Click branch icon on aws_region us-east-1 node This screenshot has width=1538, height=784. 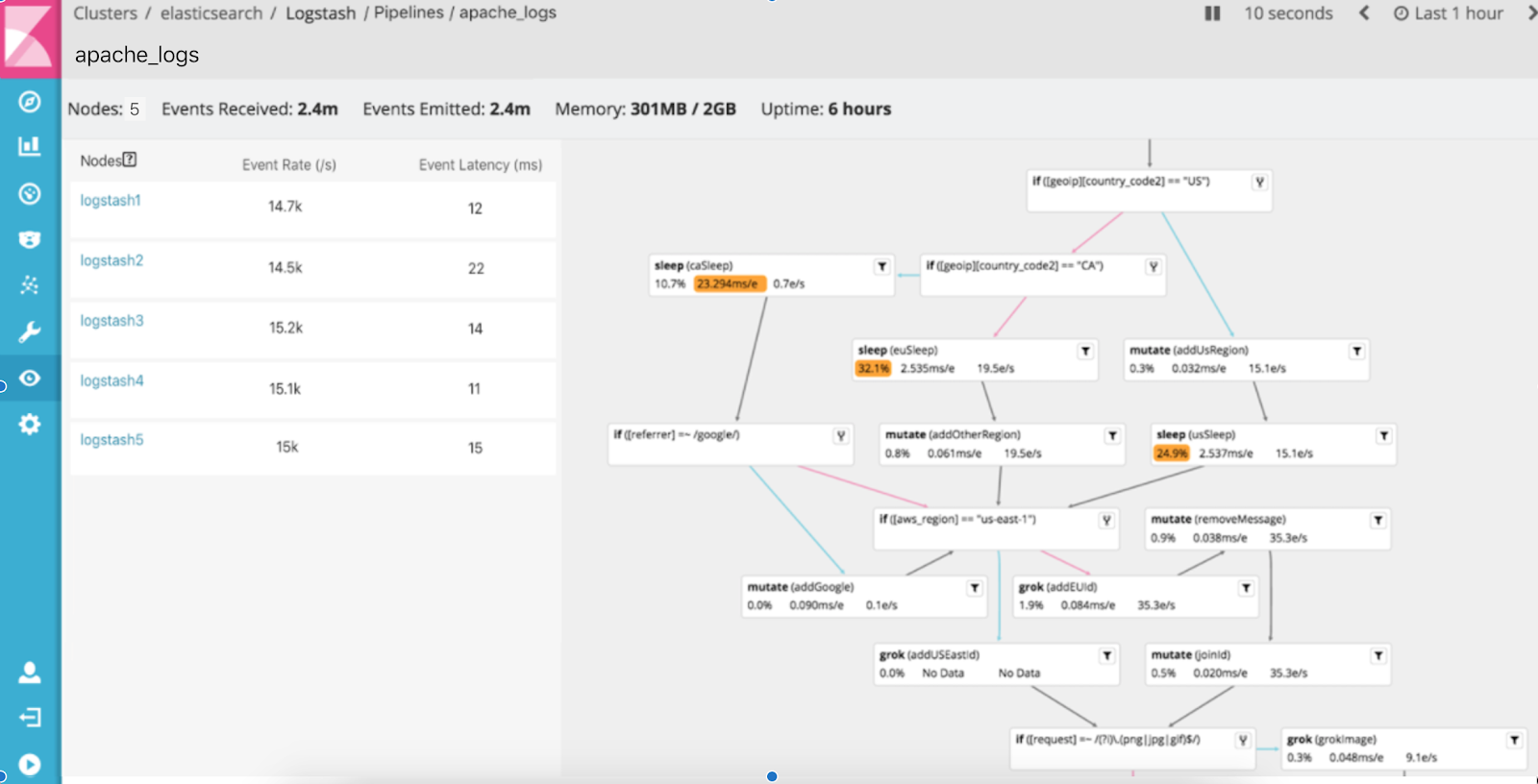1106,521
